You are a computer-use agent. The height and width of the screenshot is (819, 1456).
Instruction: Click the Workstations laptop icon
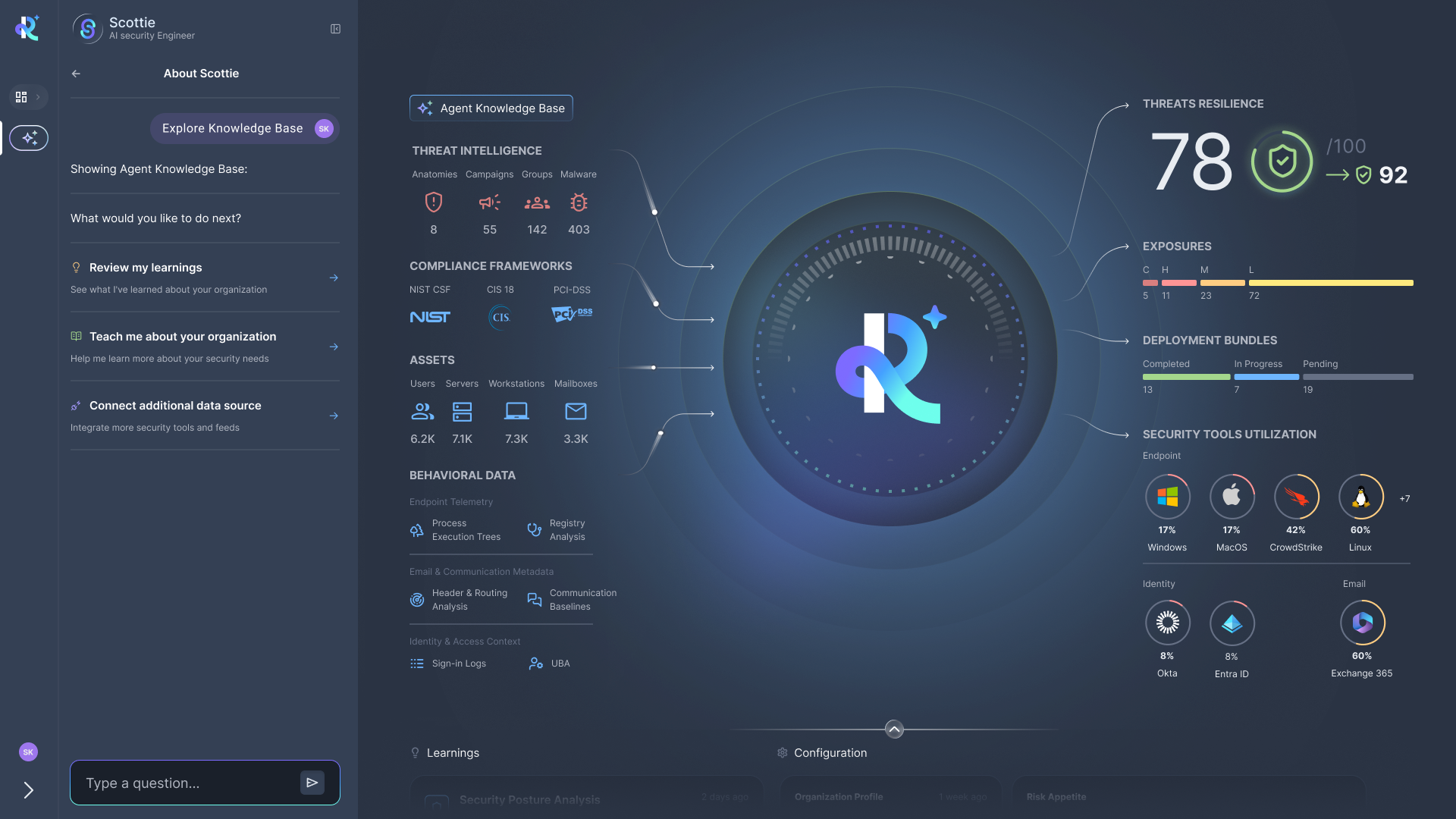click(x=516, y=412)
